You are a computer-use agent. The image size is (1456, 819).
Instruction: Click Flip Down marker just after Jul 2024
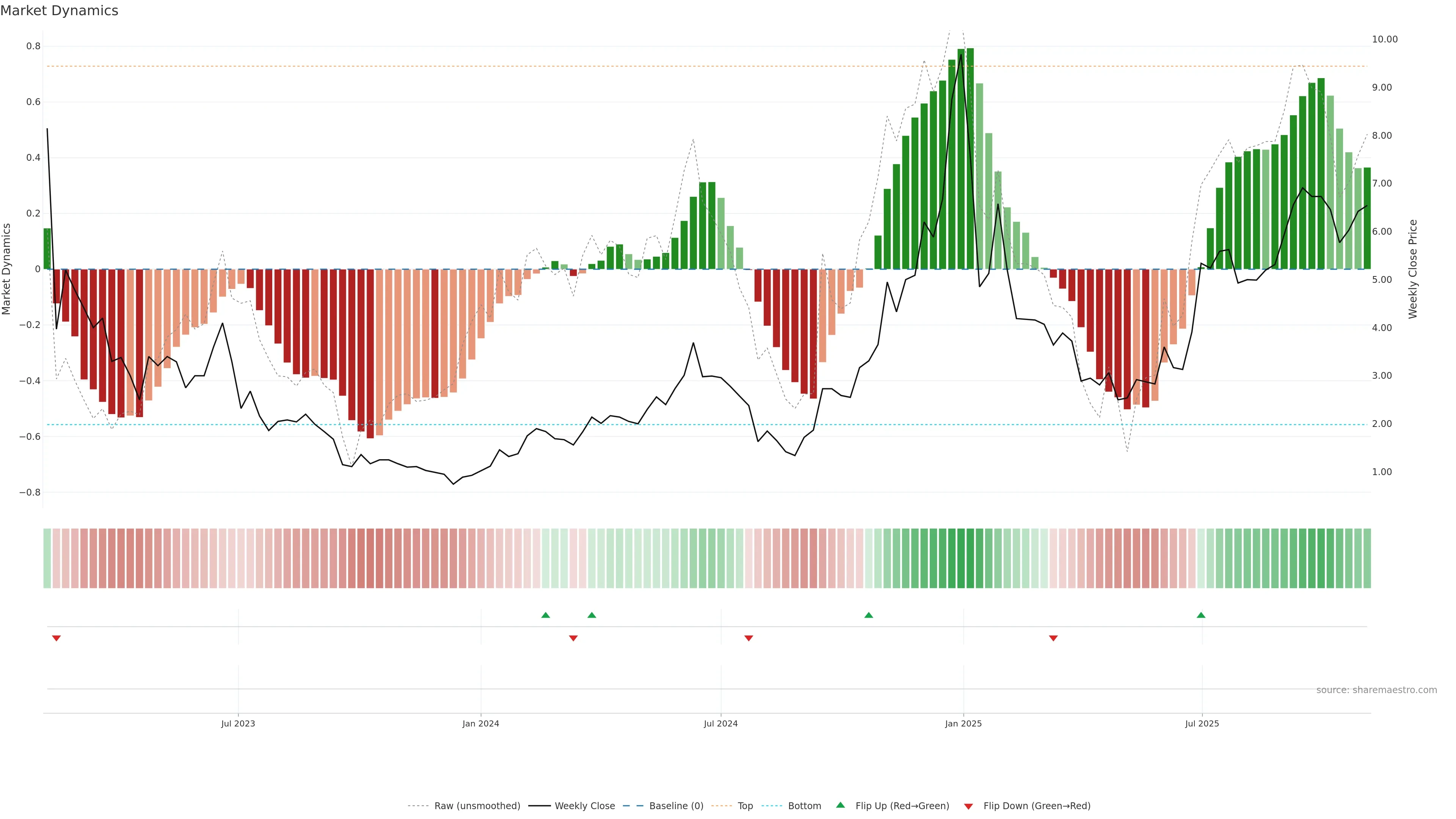click(x=748, y=638)
